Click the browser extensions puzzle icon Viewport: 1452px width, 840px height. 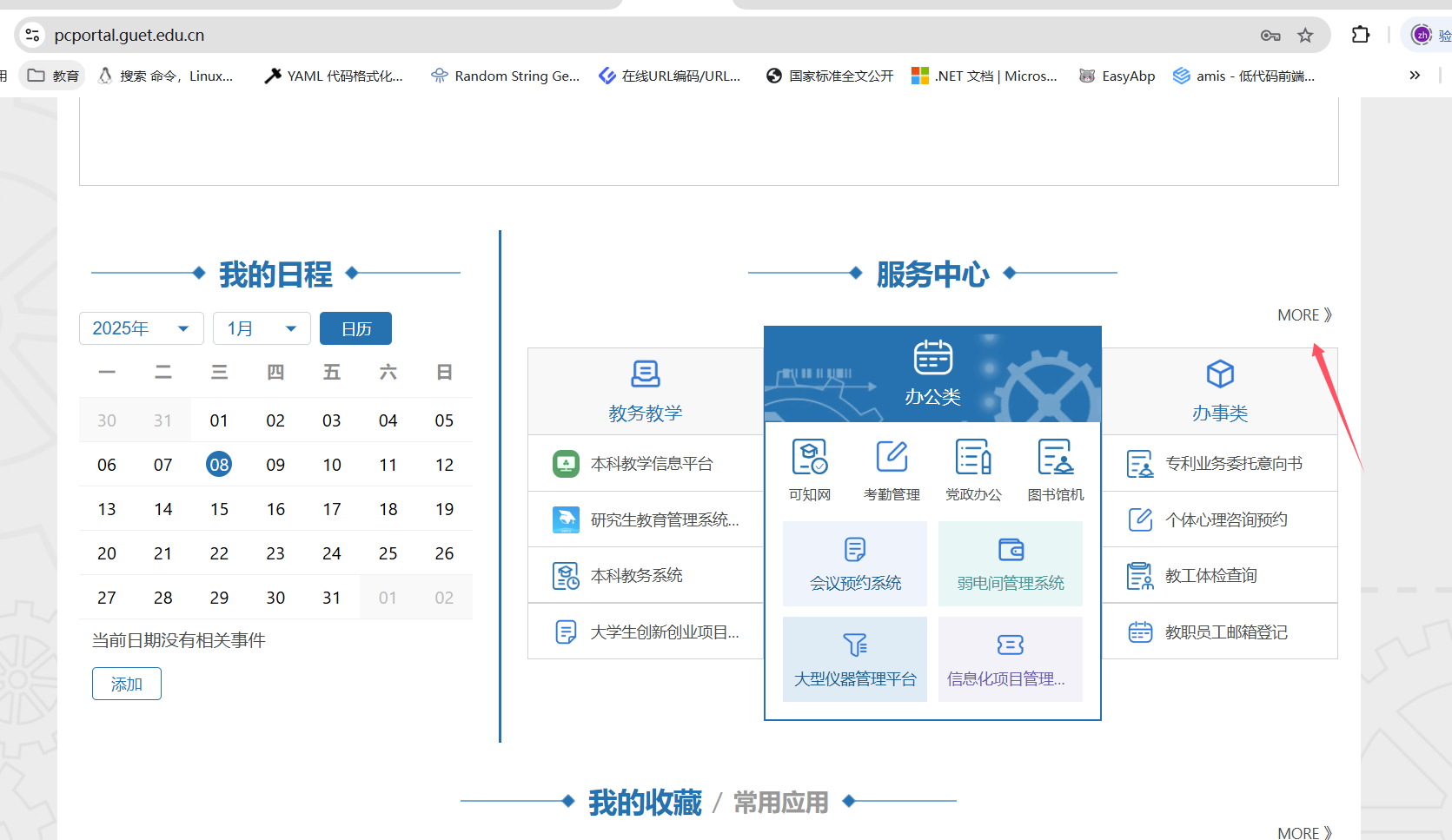pyautogui.click(x=1361, y=36)
